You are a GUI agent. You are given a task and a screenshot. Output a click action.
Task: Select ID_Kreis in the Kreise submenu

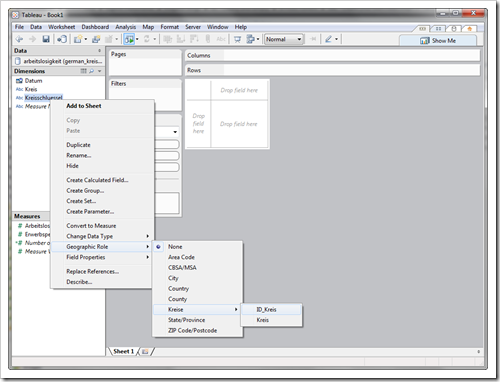coord(271,309)
